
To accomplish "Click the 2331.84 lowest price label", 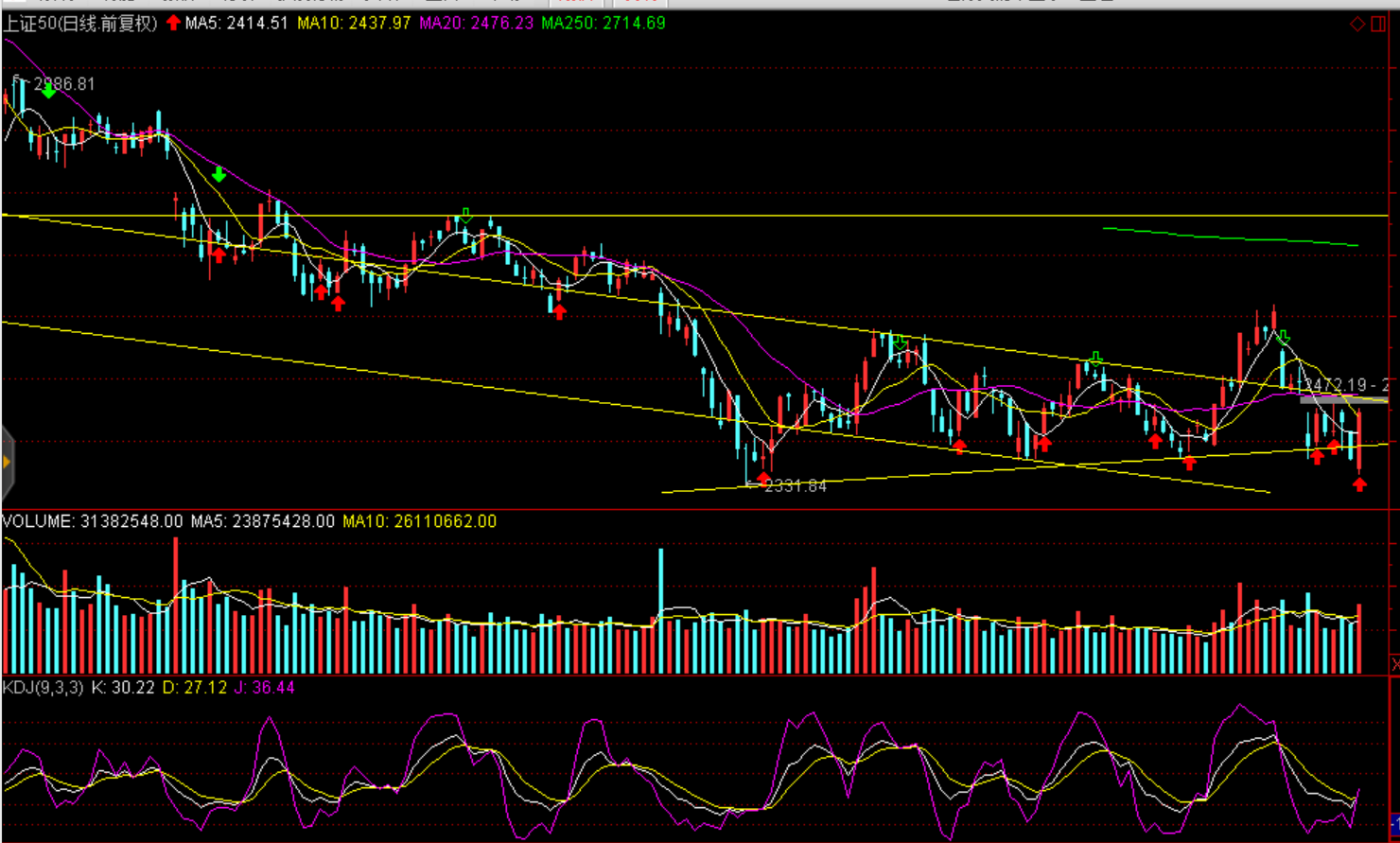I will point(794,485).
